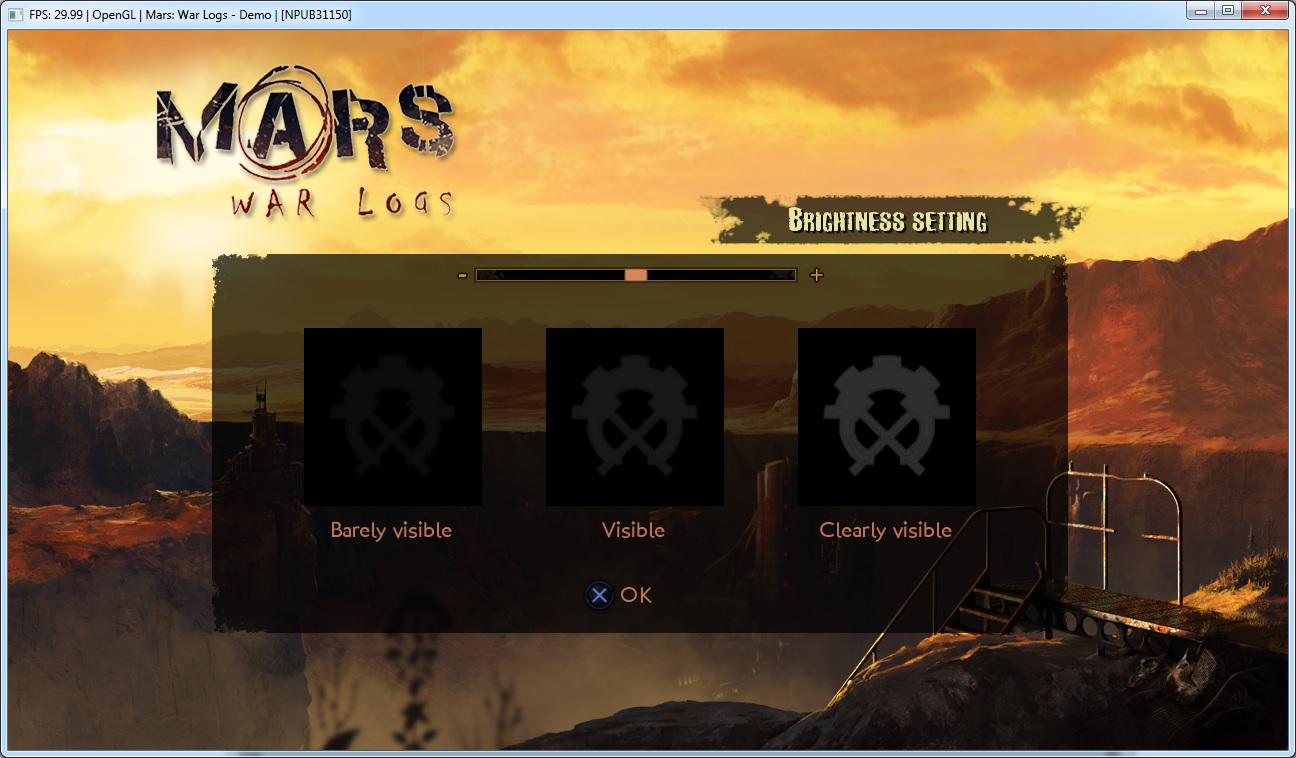Open the window system menu icon

pos(15,14)
